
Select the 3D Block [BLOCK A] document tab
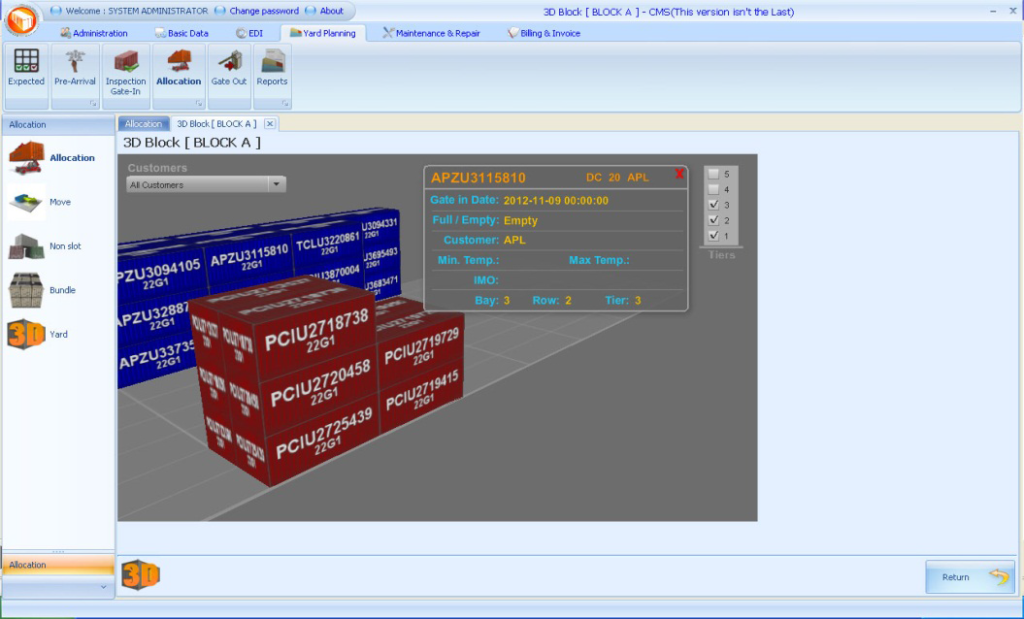tap(217, 123)
